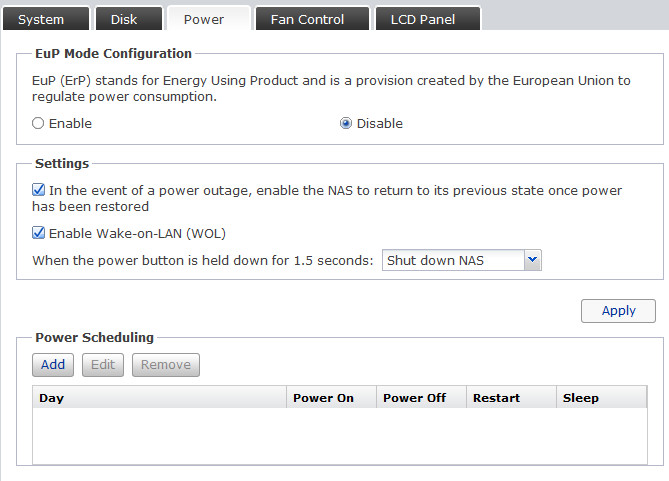Select the EuP Disable radio button

click(347, 124)
